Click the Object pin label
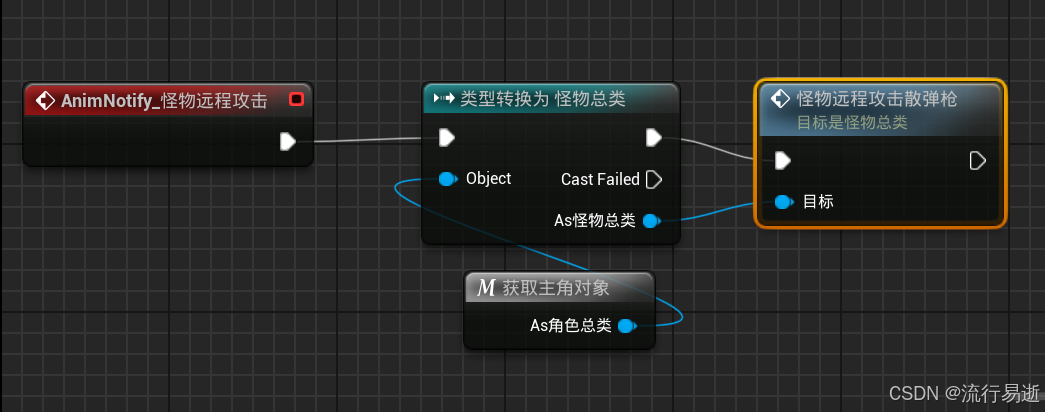This screenshot has height=412, width=1045. click(x=489, y=179)
